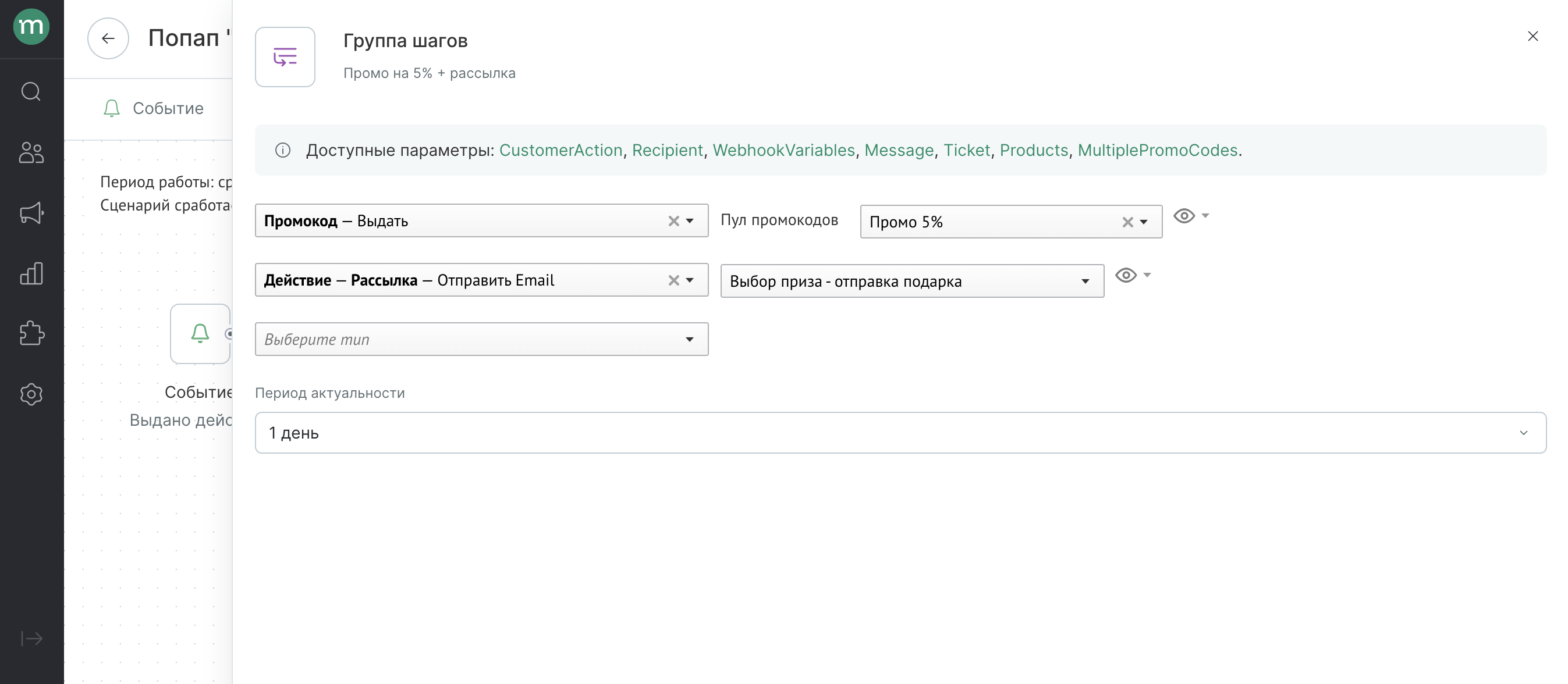Viewport: 1568px width, 684px height.
Task: Click the Промо на 5% + рассылка subtitle
Action: (x=429, y=73)
